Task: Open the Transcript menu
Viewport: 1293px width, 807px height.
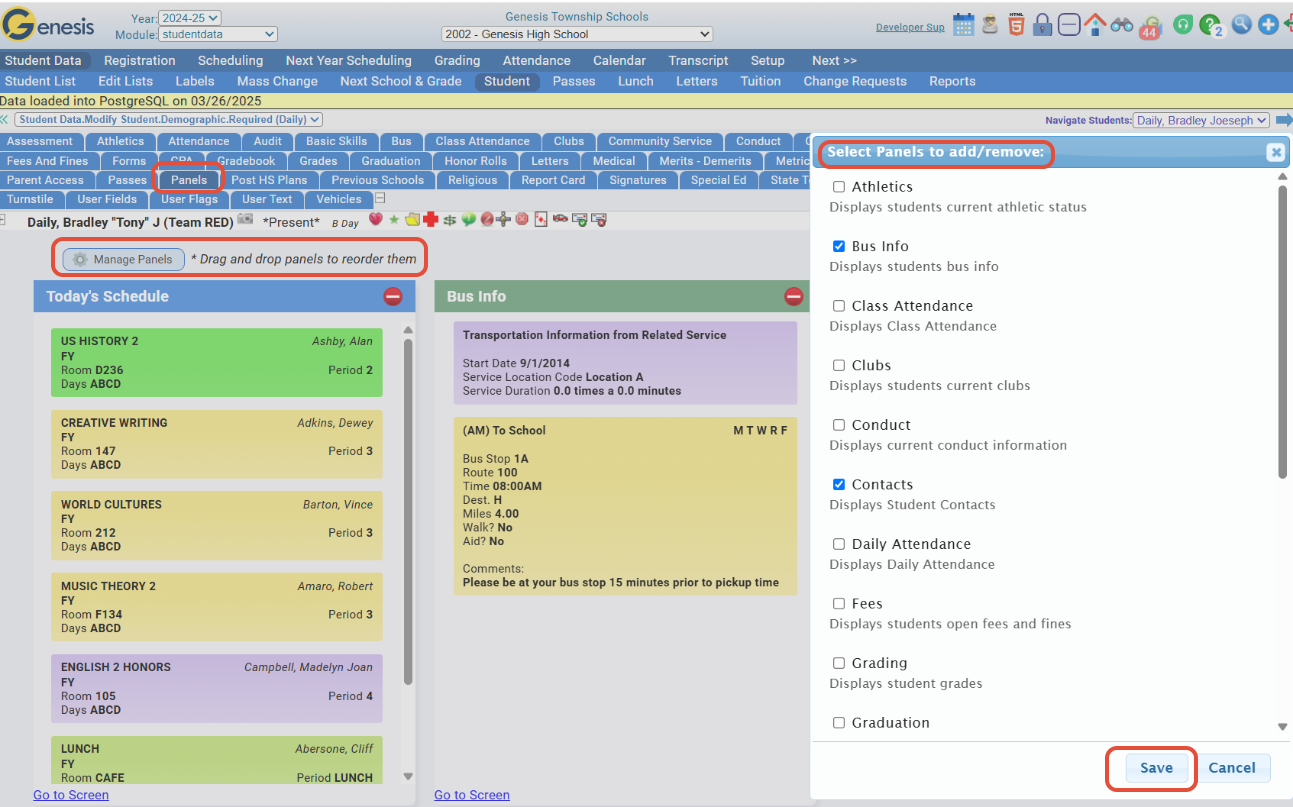Action: click(x=698, y=60)
